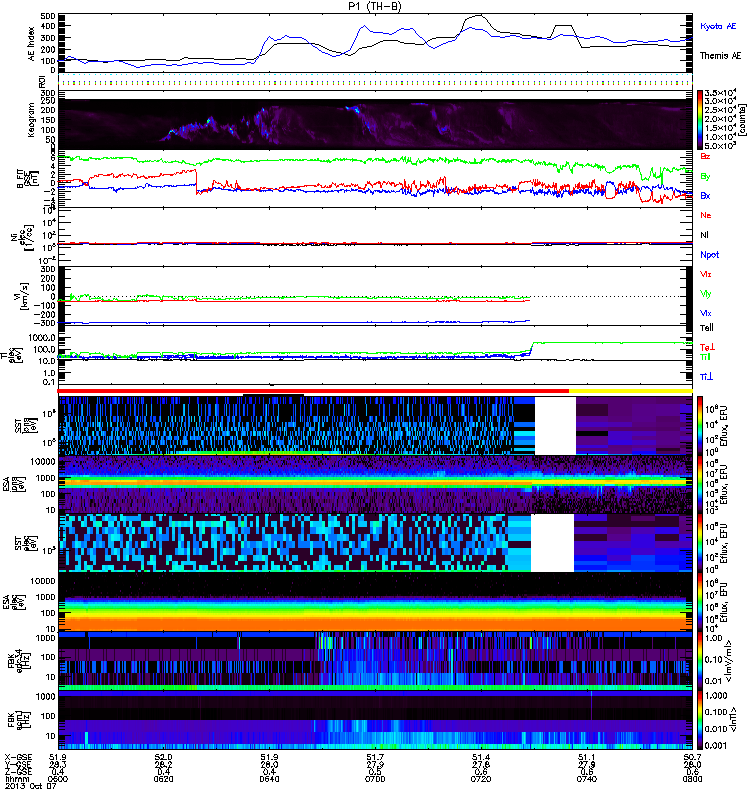Click the green By legend label

click(x=705, y=176)
